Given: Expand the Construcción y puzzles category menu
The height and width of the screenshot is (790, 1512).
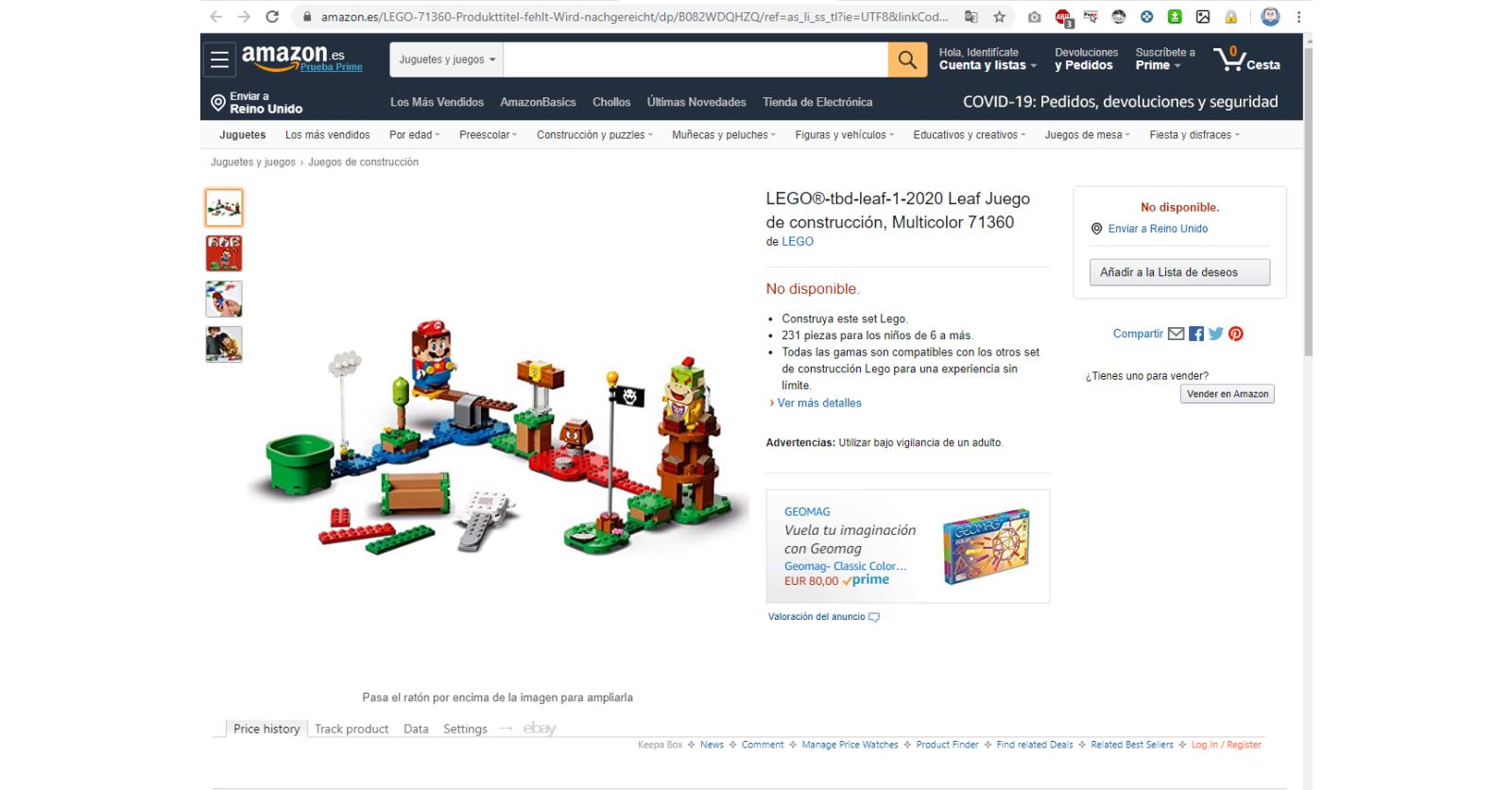Looking at the screenshot, I should pyautogui.click(x=594, y=135).
